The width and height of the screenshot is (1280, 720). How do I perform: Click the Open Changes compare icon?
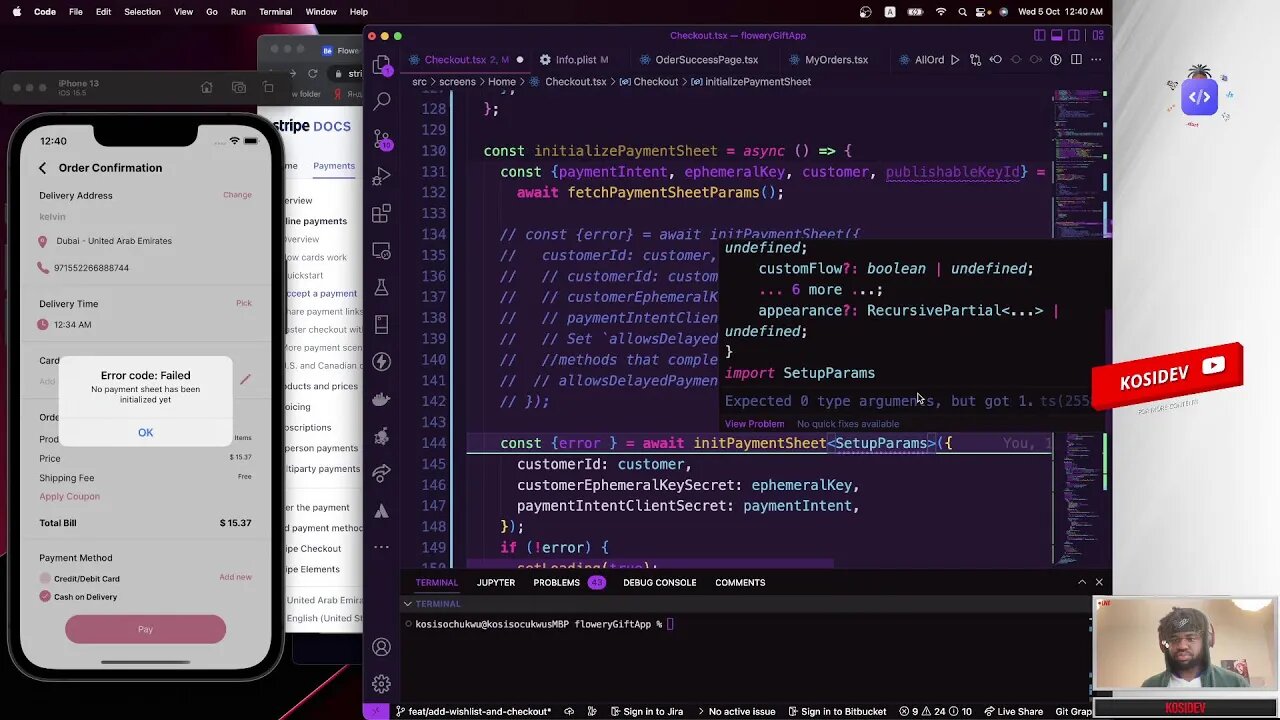pos(975,60)
